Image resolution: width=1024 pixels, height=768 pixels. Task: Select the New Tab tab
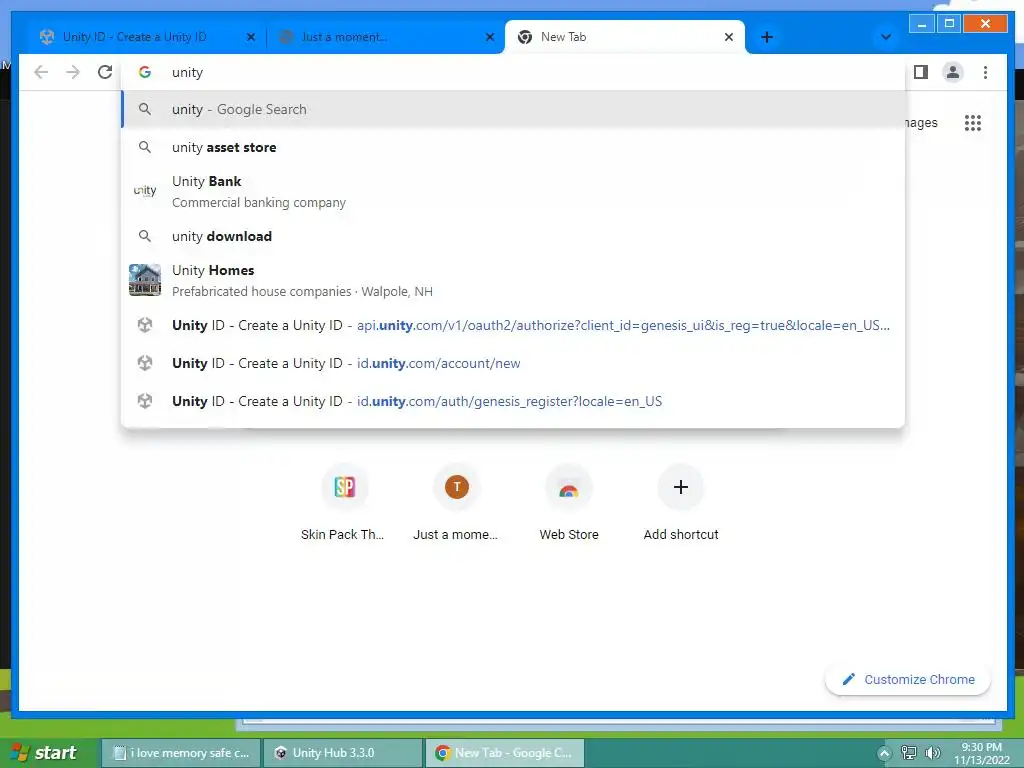point(624,37)
